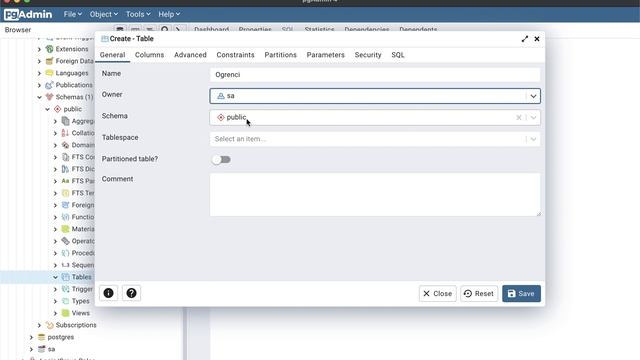The image size is (640, 360).
Task: Open the Schema dropdown arrow
Action: click(533, 118)
